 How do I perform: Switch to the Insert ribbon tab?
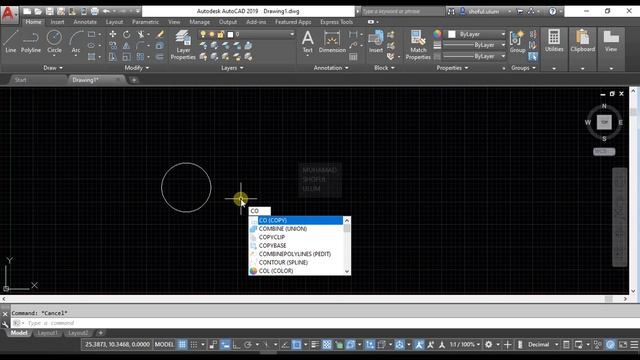57,22
